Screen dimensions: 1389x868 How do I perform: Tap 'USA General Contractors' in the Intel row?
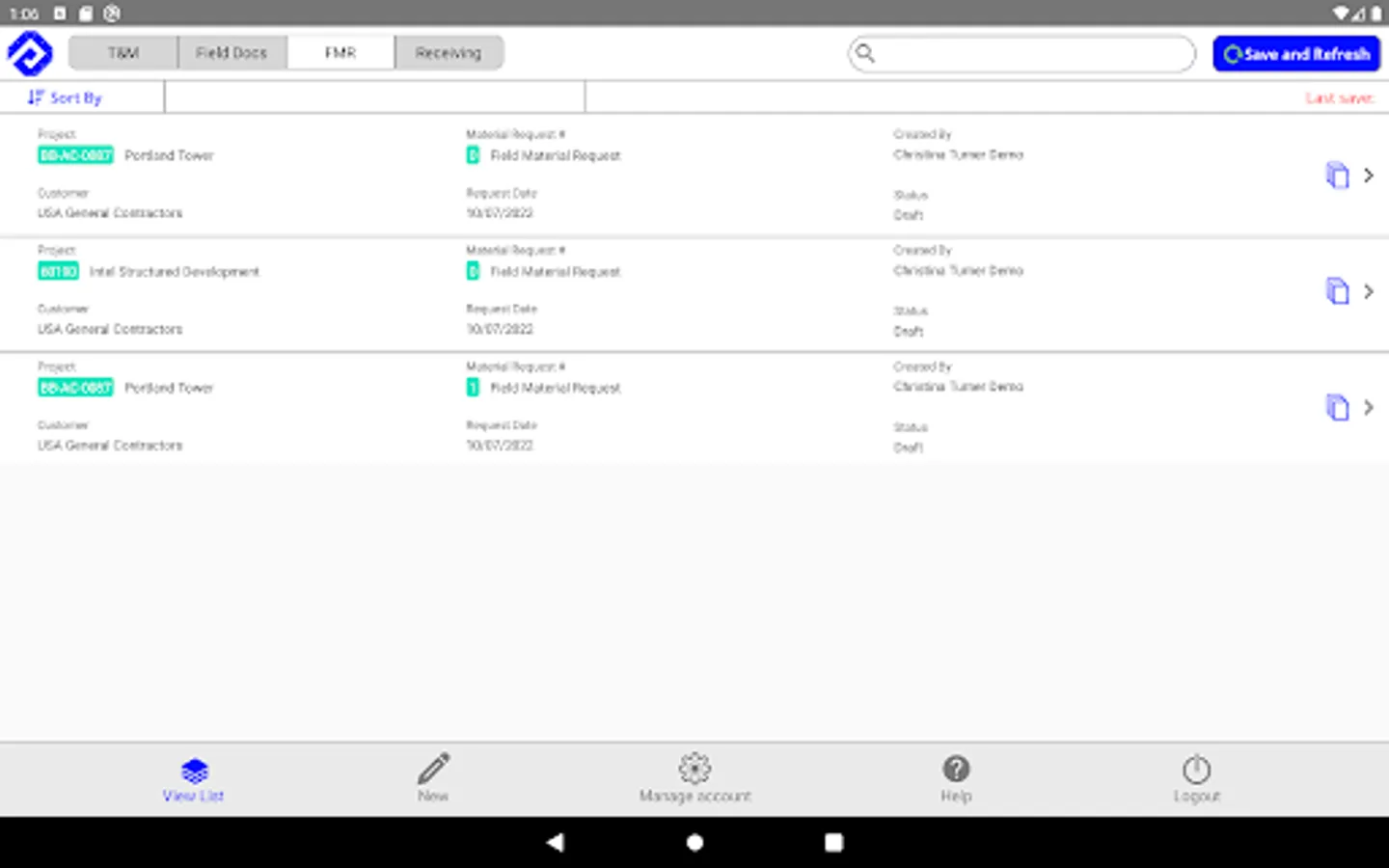(x=110, y=329)
